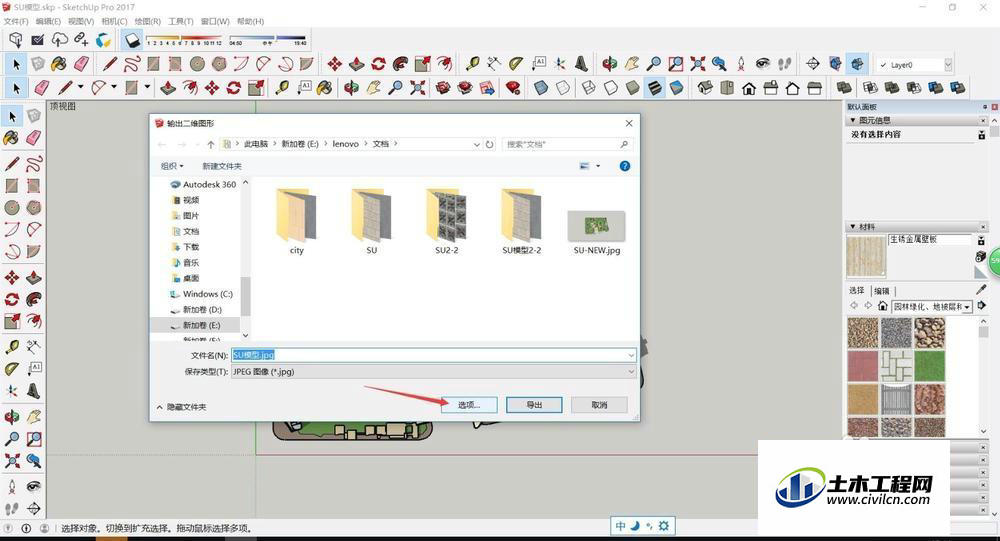Collapse the 材料 panel section
This screenshot has height=541, width=1000.
[x=853, y=226]
